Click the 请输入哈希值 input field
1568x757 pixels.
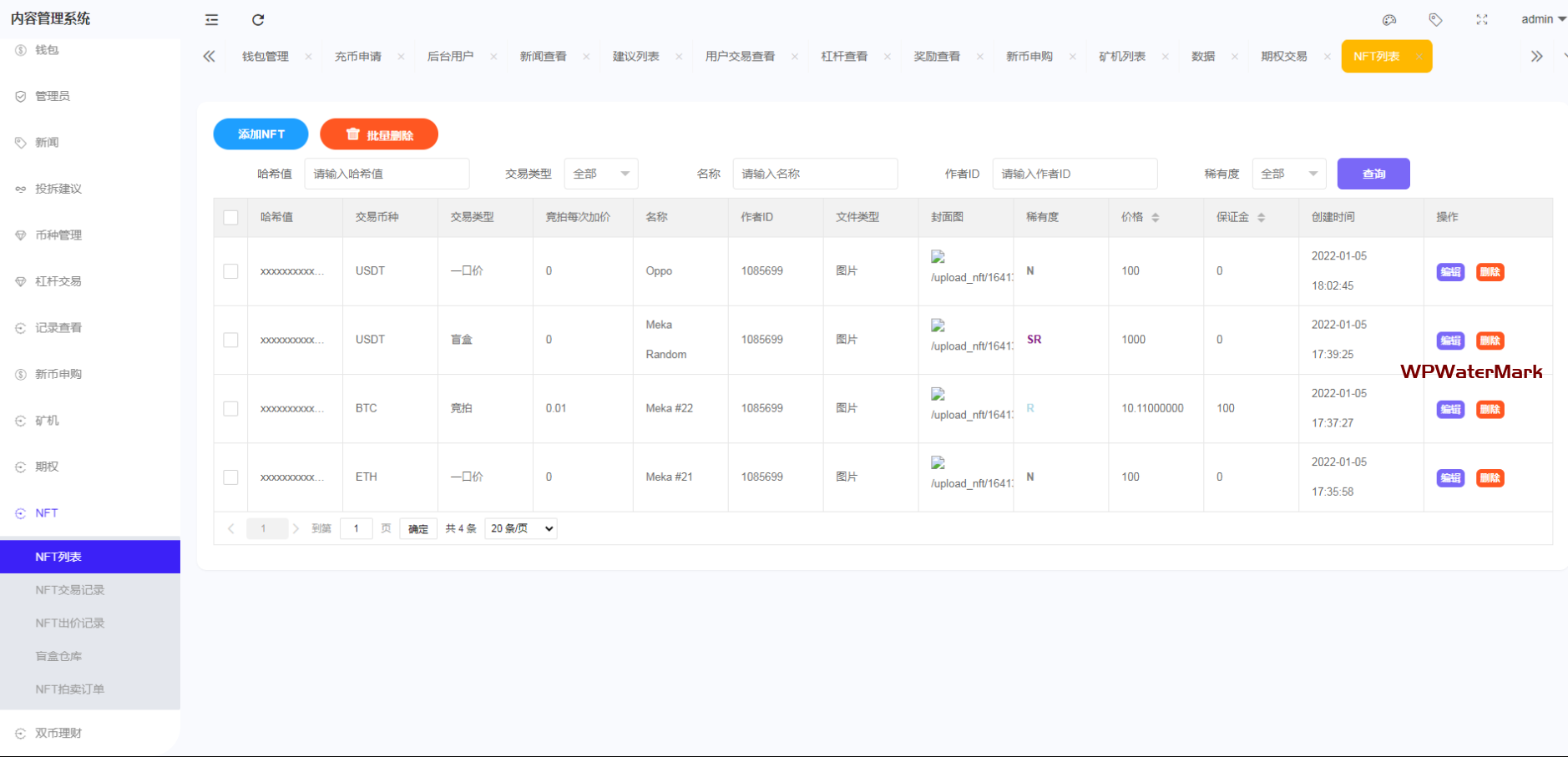point(387,174)
